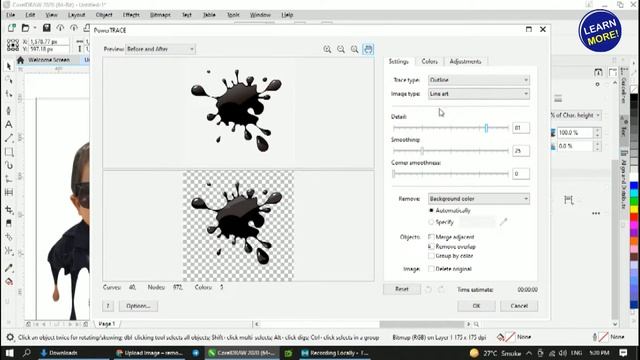Click the Learn More badge
Image resolution: width=640 pixels, height=360 pixels.
(x=600, y=31)
